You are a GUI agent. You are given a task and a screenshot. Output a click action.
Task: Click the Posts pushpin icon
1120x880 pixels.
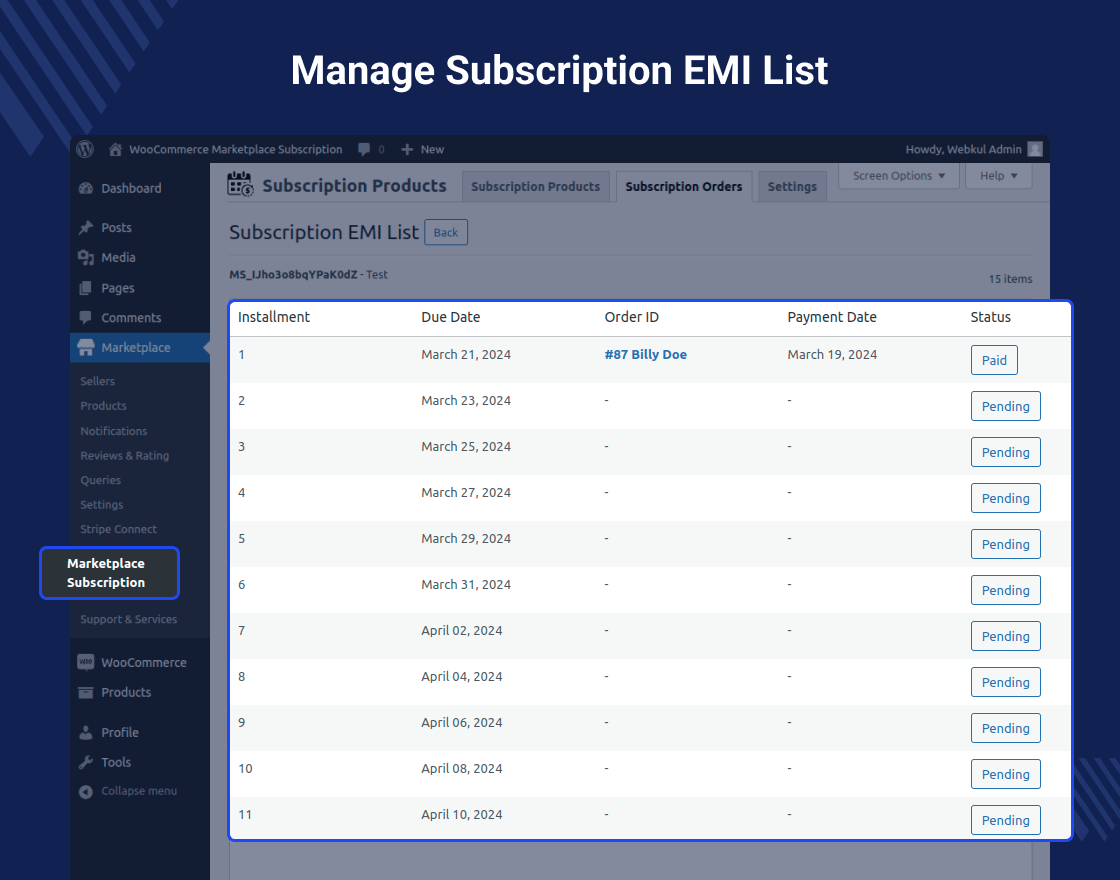(85, 227)
